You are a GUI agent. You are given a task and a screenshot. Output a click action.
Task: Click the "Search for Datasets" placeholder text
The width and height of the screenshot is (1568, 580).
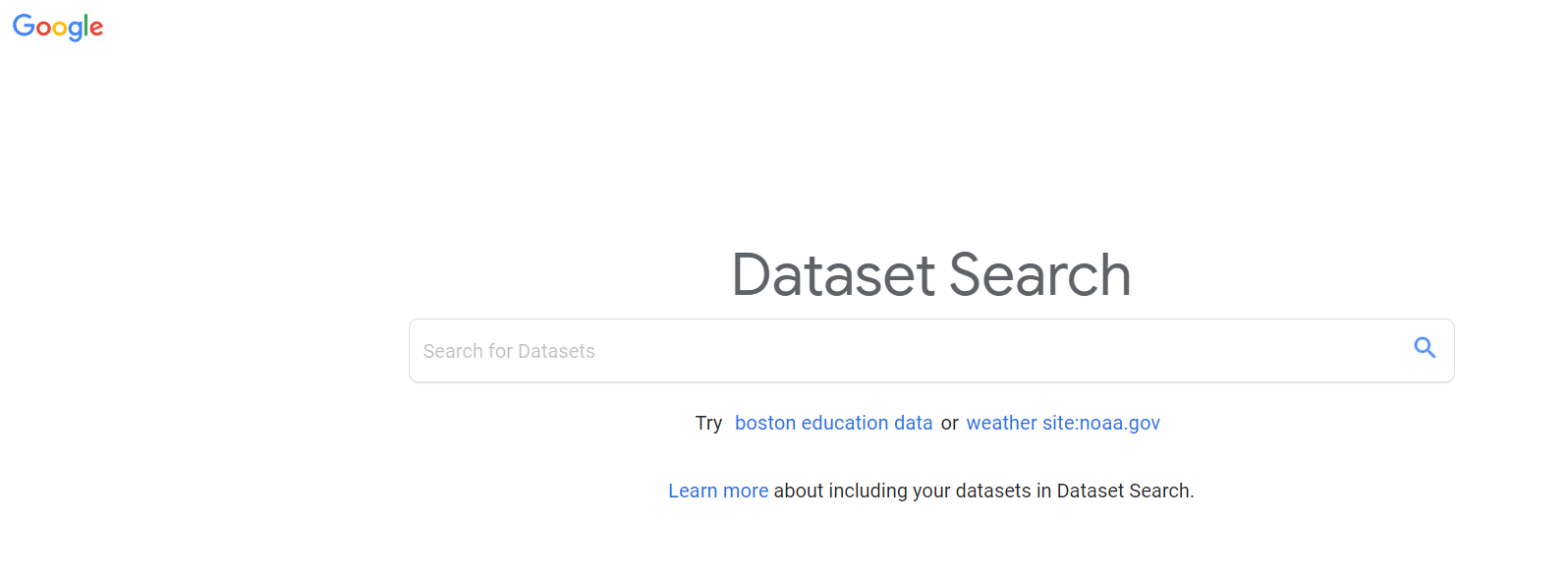(509, 351)
